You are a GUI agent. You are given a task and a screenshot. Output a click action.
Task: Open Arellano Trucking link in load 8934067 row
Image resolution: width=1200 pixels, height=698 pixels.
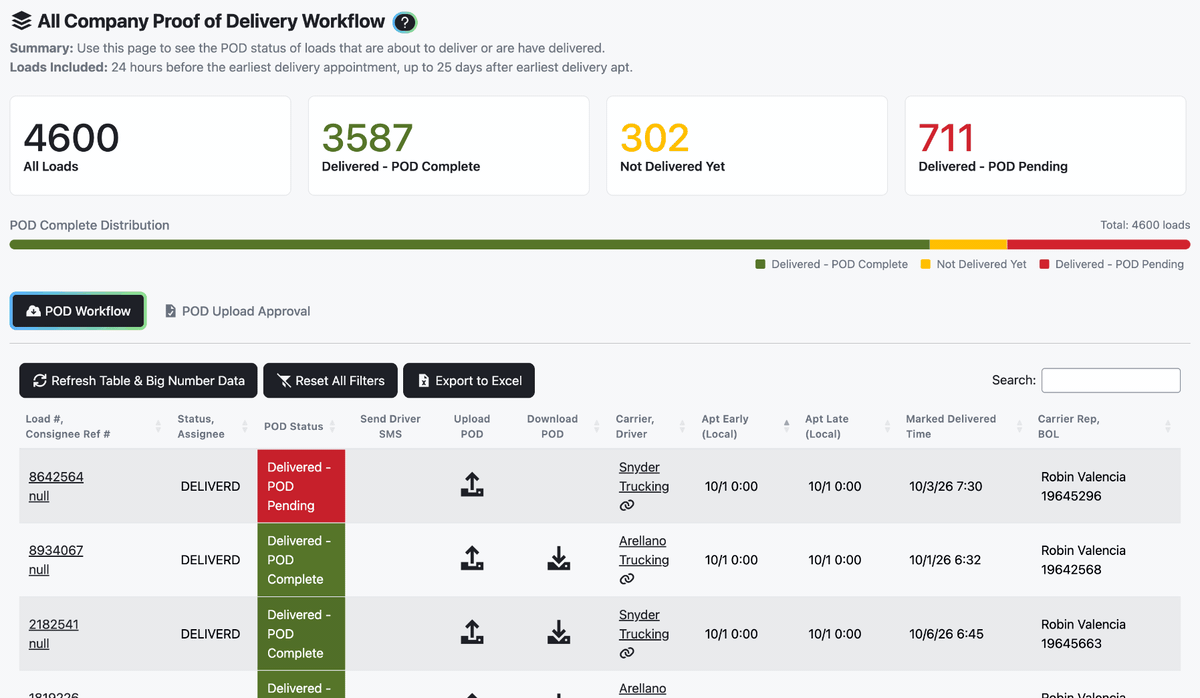pos(644,550)
